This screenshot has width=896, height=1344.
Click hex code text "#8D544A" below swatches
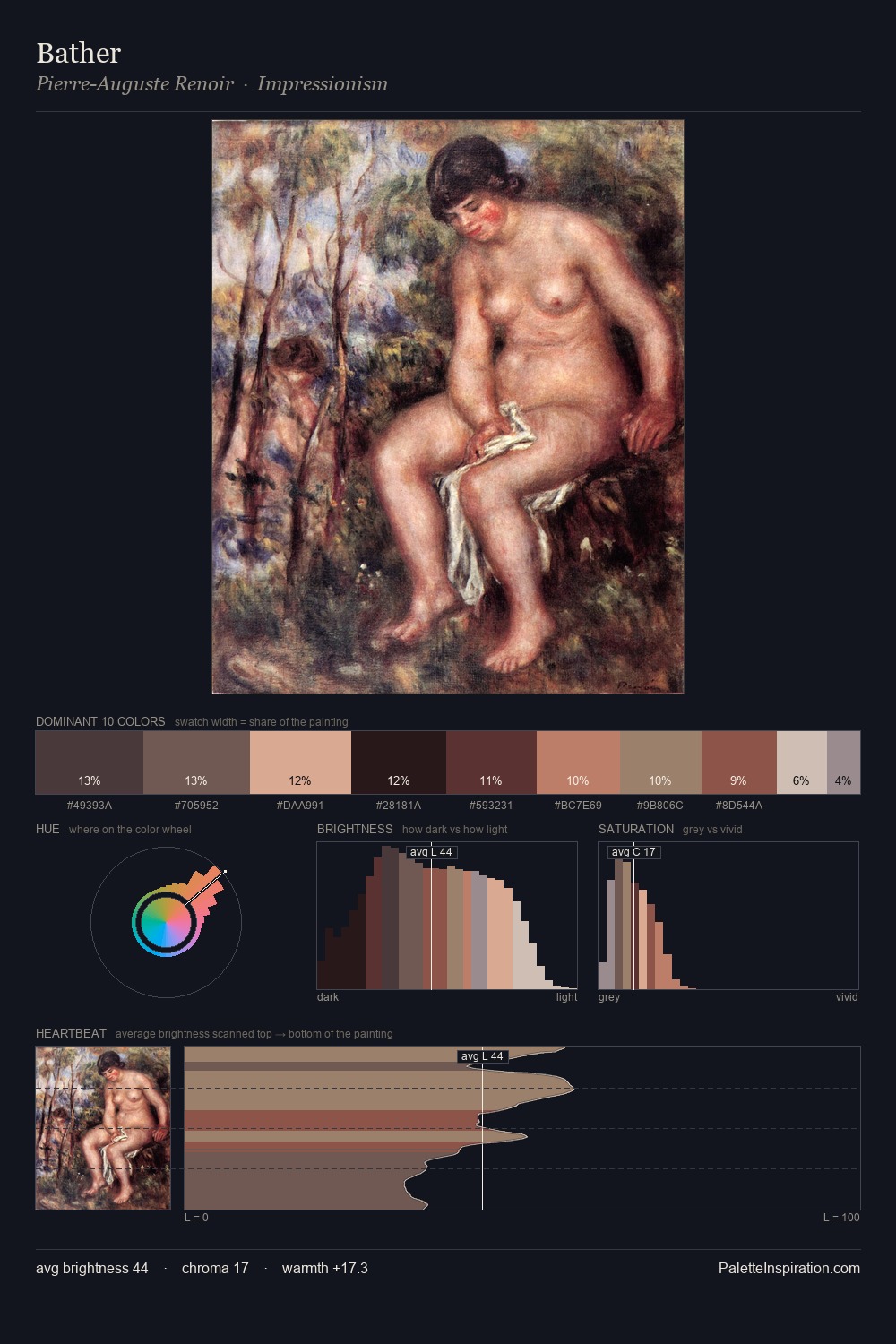click(739, 806)
